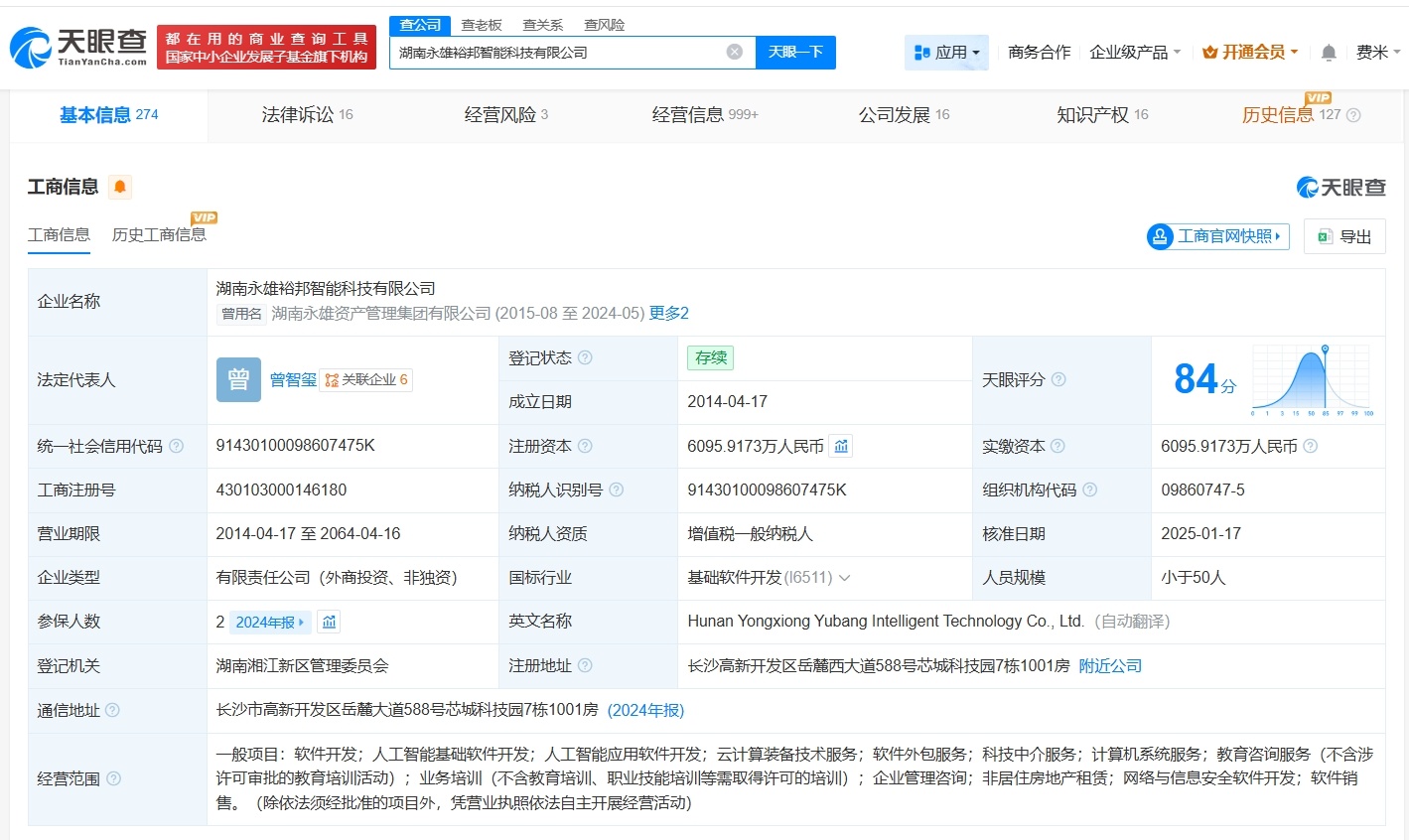
Task: Click the trend chart icon next to 参保人数
Action: tap(327, 622)
